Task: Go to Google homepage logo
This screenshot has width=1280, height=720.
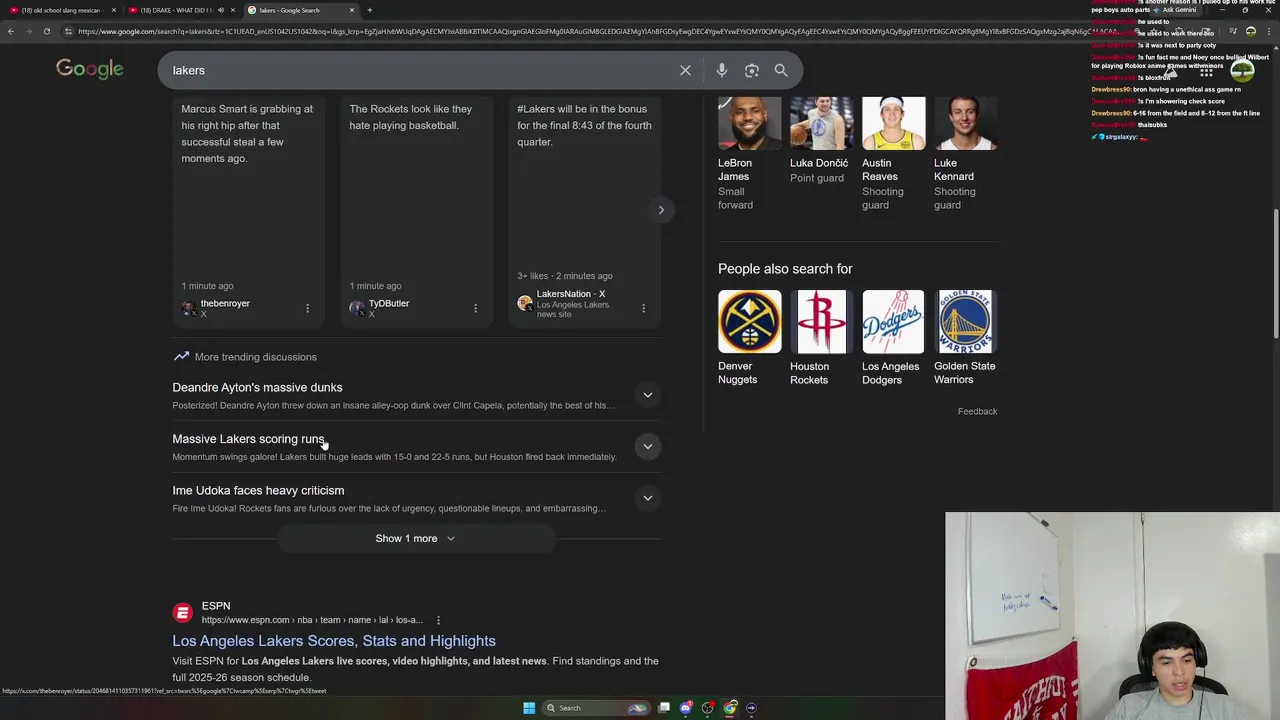Action: tap(90, 69)
